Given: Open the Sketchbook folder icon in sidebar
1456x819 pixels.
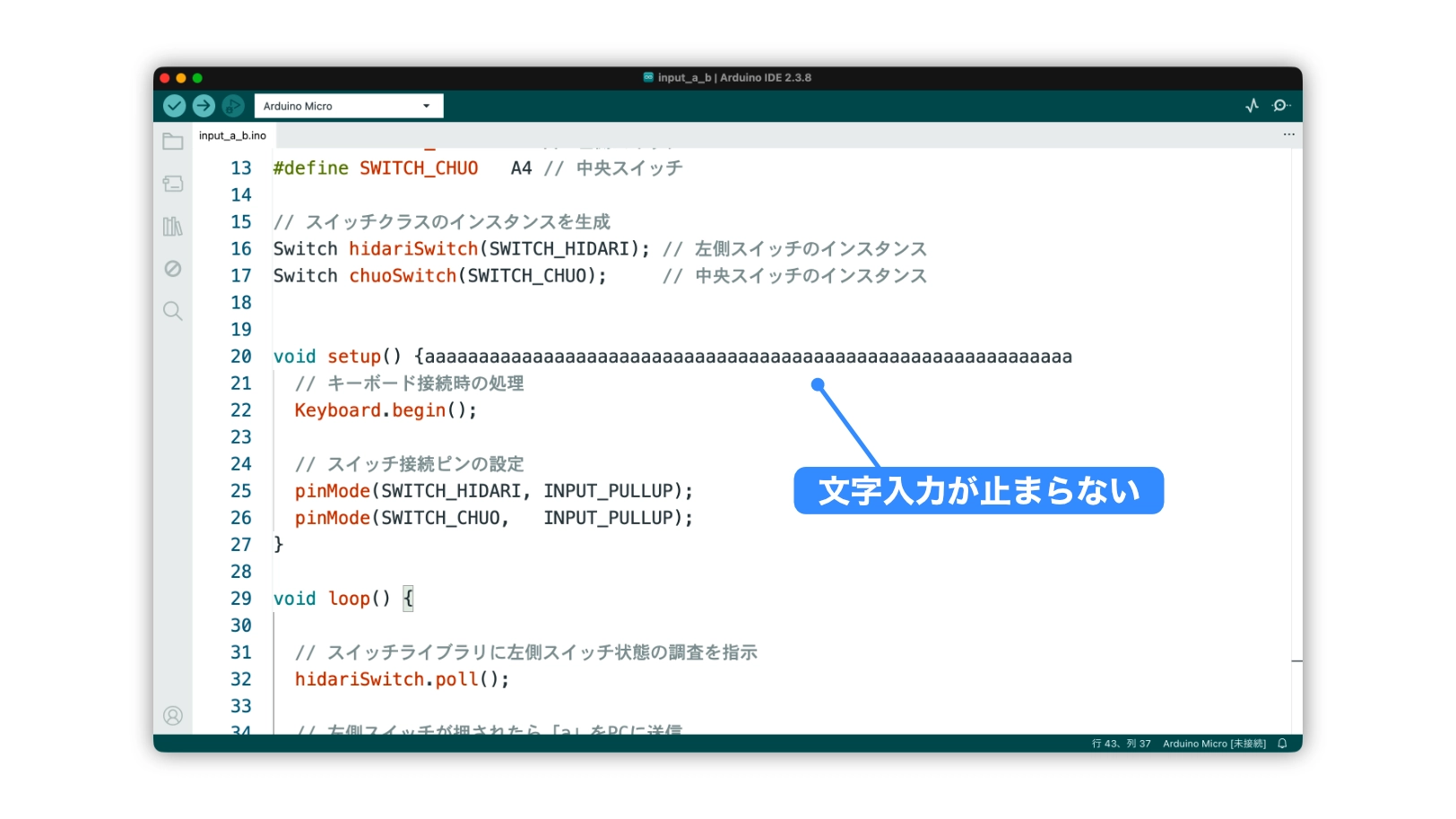Looking at the screenshot, I should [173, 142].
